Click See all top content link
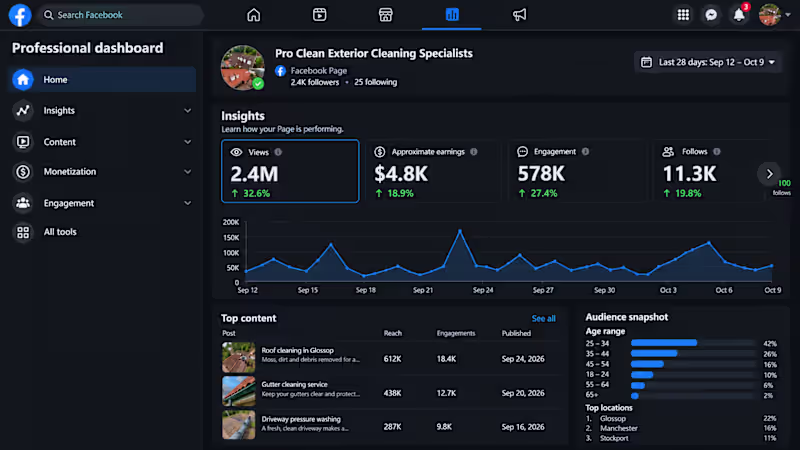 (x=543, y=318)
